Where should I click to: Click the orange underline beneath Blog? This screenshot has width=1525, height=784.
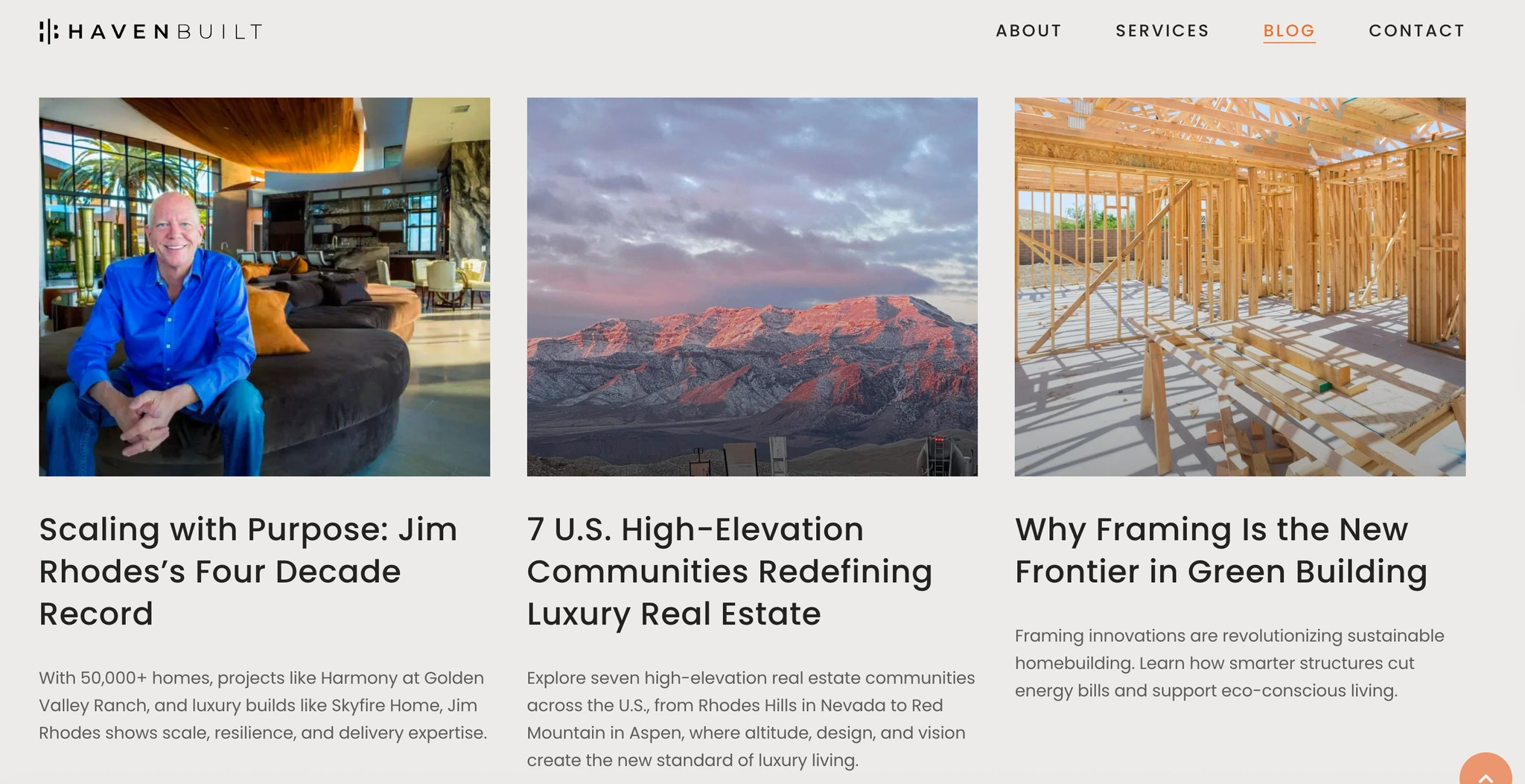1289,42
